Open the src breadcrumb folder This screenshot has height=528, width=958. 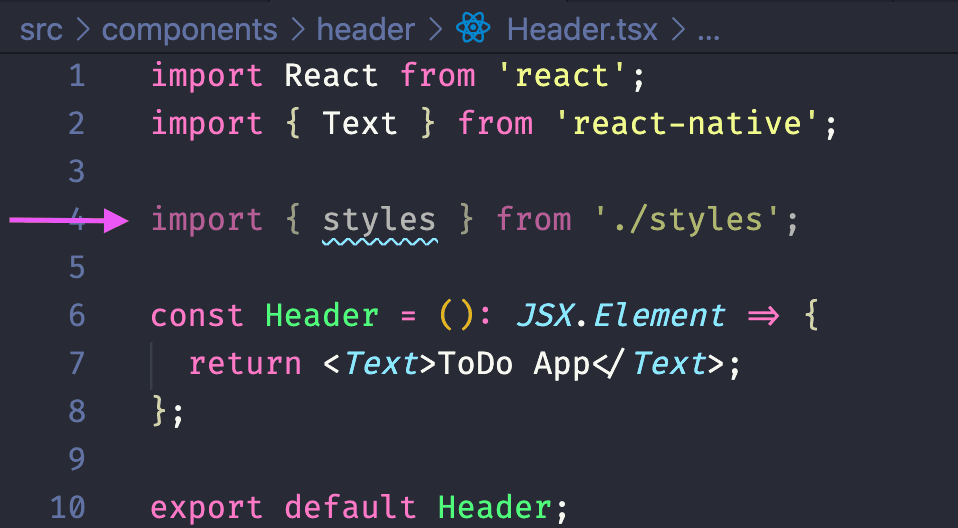(x=39, y=29)
